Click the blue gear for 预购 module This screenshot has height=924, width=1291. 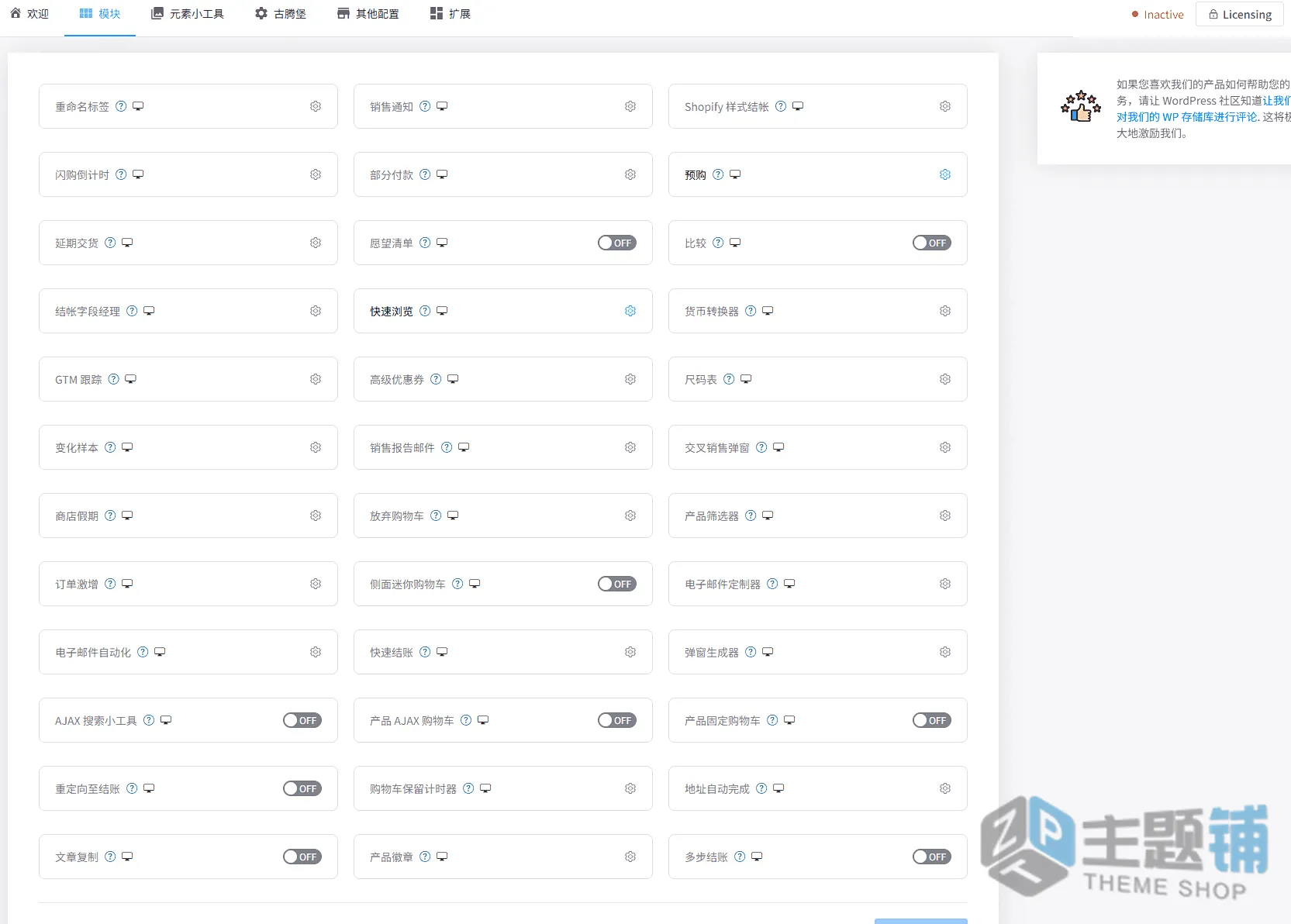[945, 174]
